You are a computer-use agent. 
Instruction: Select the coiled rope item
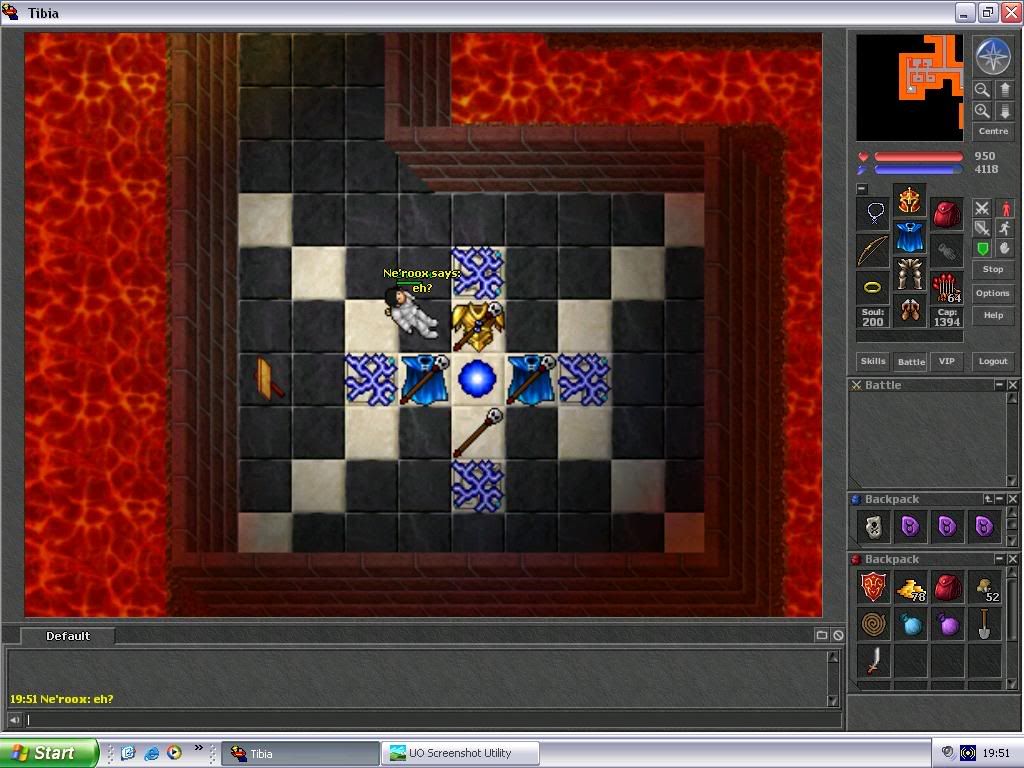pos(874,624)
